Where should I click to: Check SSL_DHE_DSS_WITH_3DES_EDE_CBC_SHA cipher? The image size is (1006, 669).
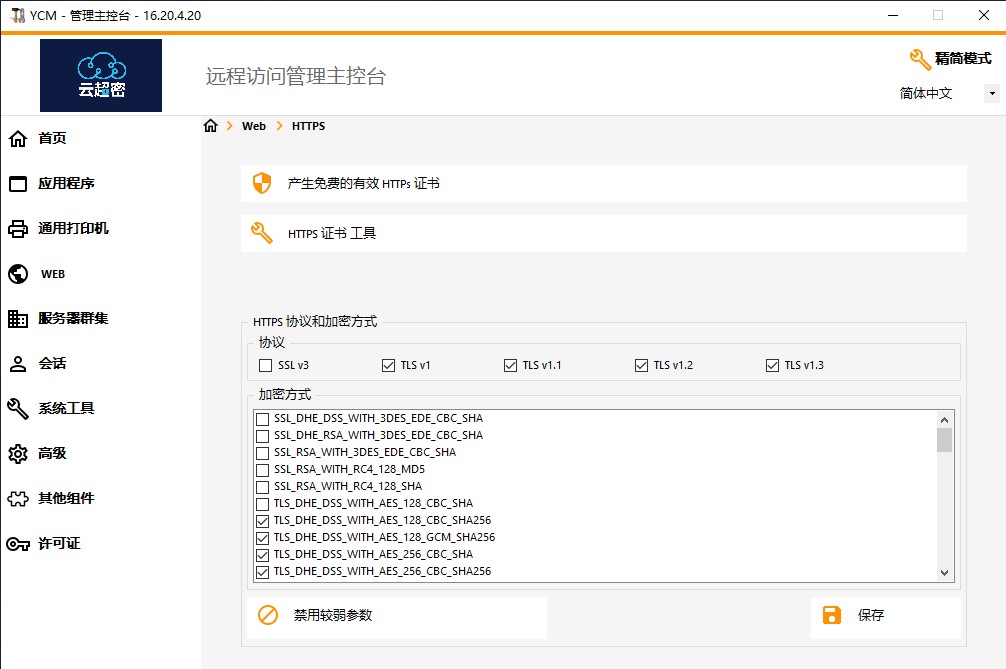(x=262, y=419)
